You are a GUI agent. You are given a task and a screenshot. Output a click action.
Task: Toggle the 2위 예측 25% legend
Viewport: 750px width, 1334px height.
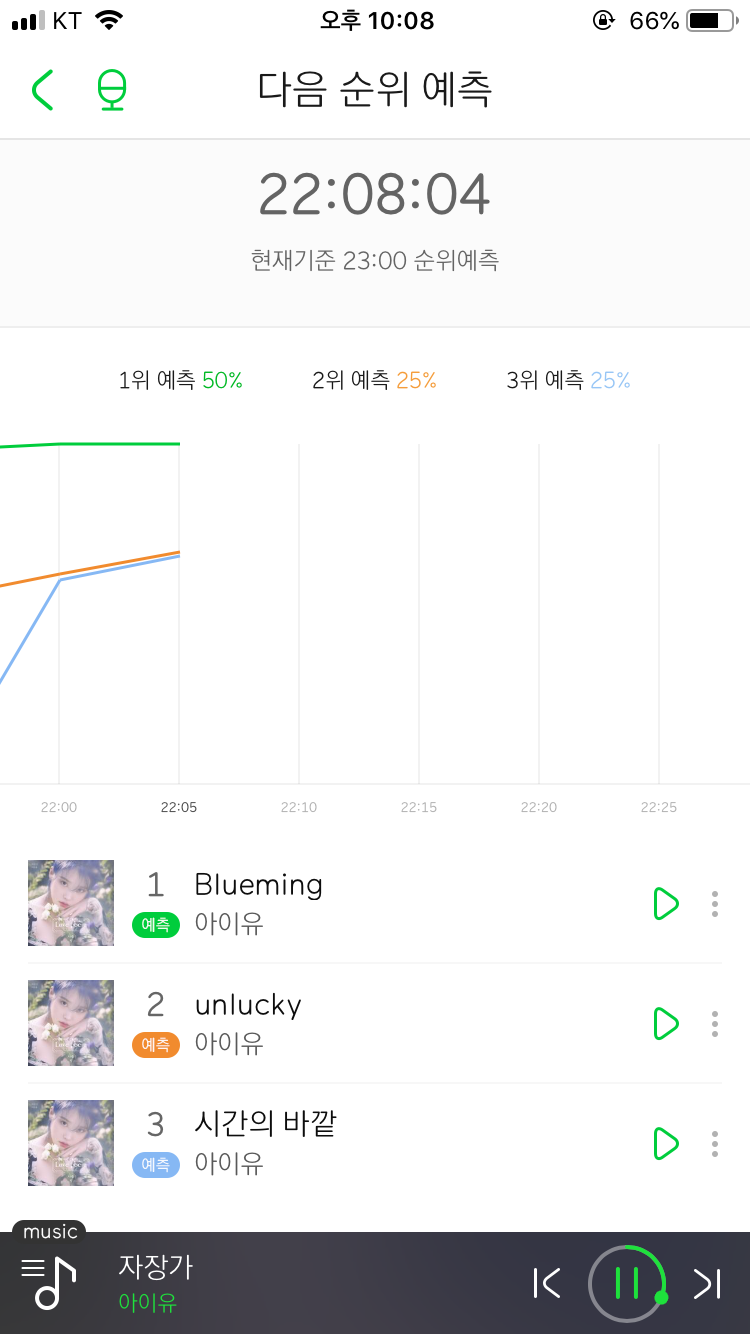374,380
